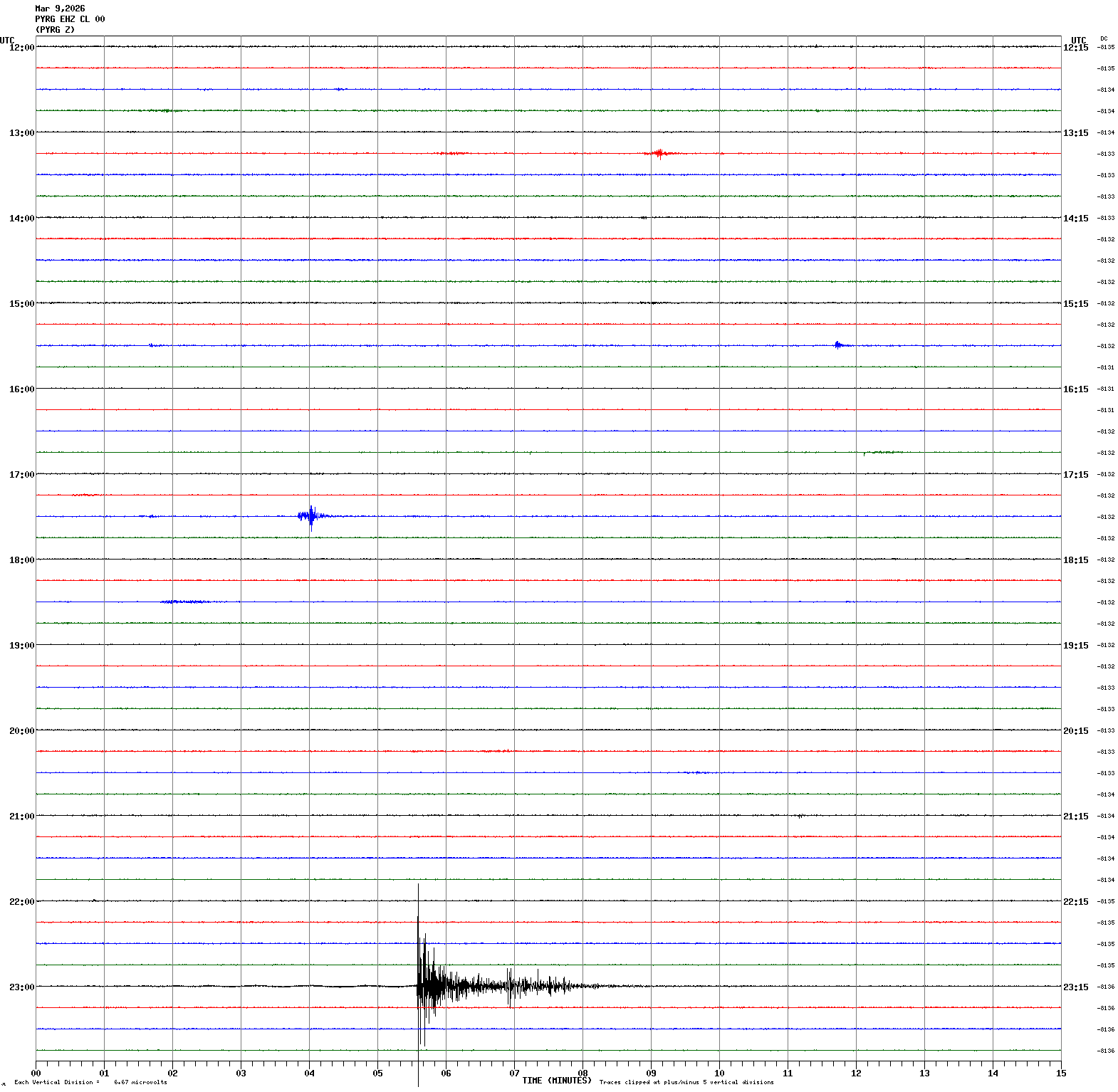Click the 'Traces clipped' footer note

coord(686,1083)
